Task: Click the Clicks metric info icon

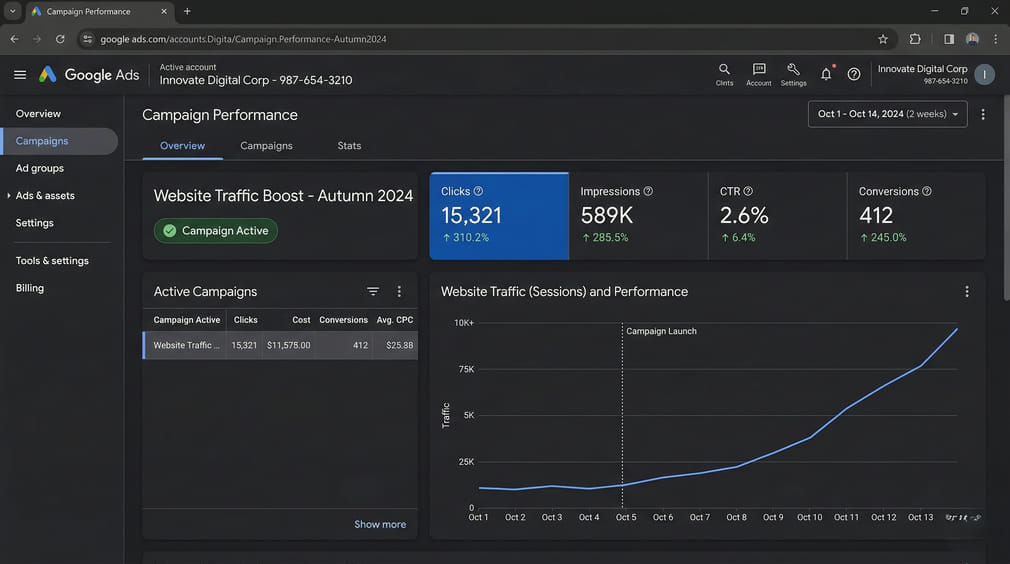Action: (478, 191)
